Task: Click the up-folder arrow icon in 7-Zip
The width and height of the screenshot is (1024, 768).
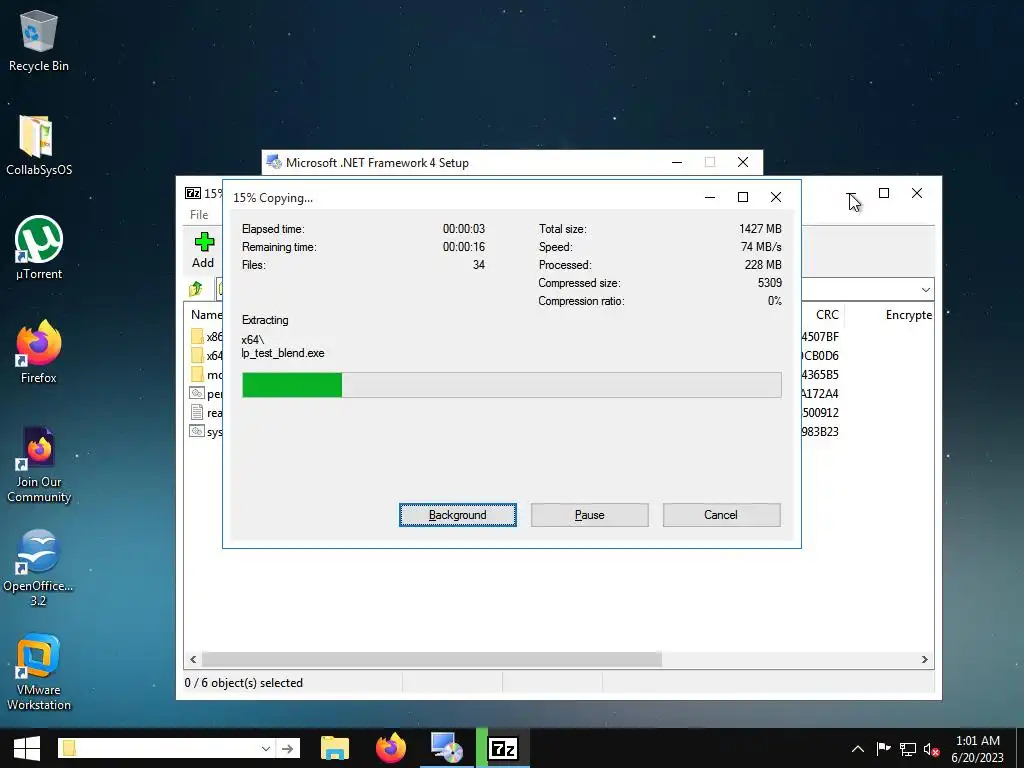Action: click(x=195, y=289)
